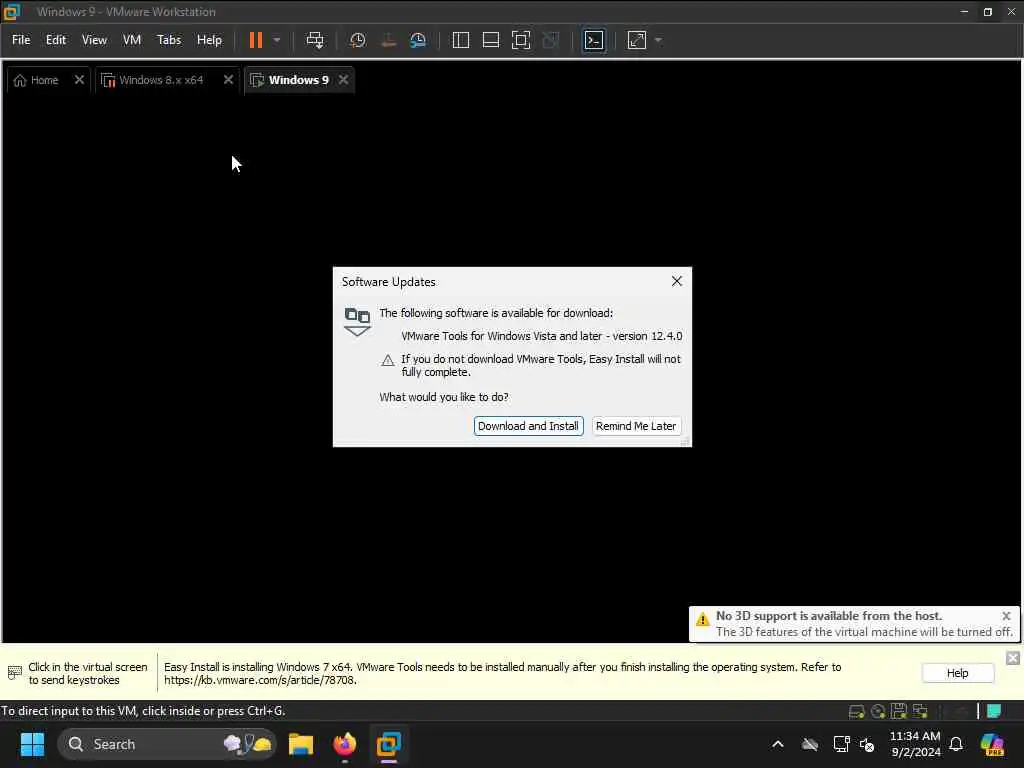Click the OneDrive cloud tray icon
1024x768 pixels.
tap(810, 744)
